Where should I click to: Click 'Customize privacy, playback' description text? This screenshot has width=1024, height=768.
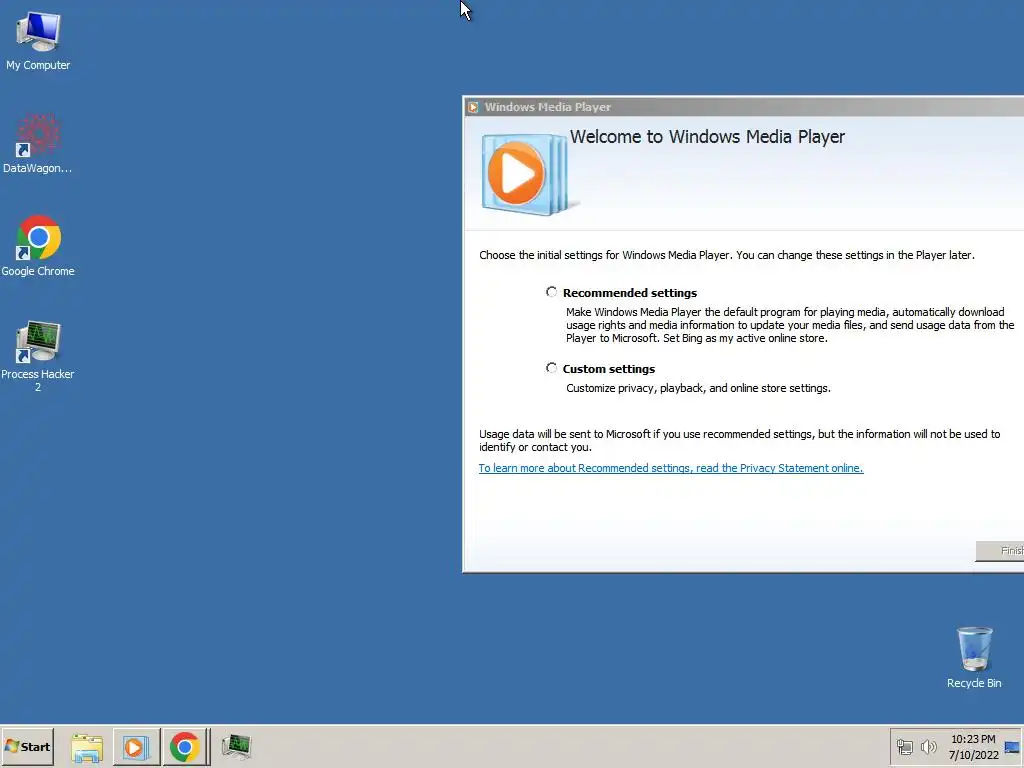pos(698,389)
